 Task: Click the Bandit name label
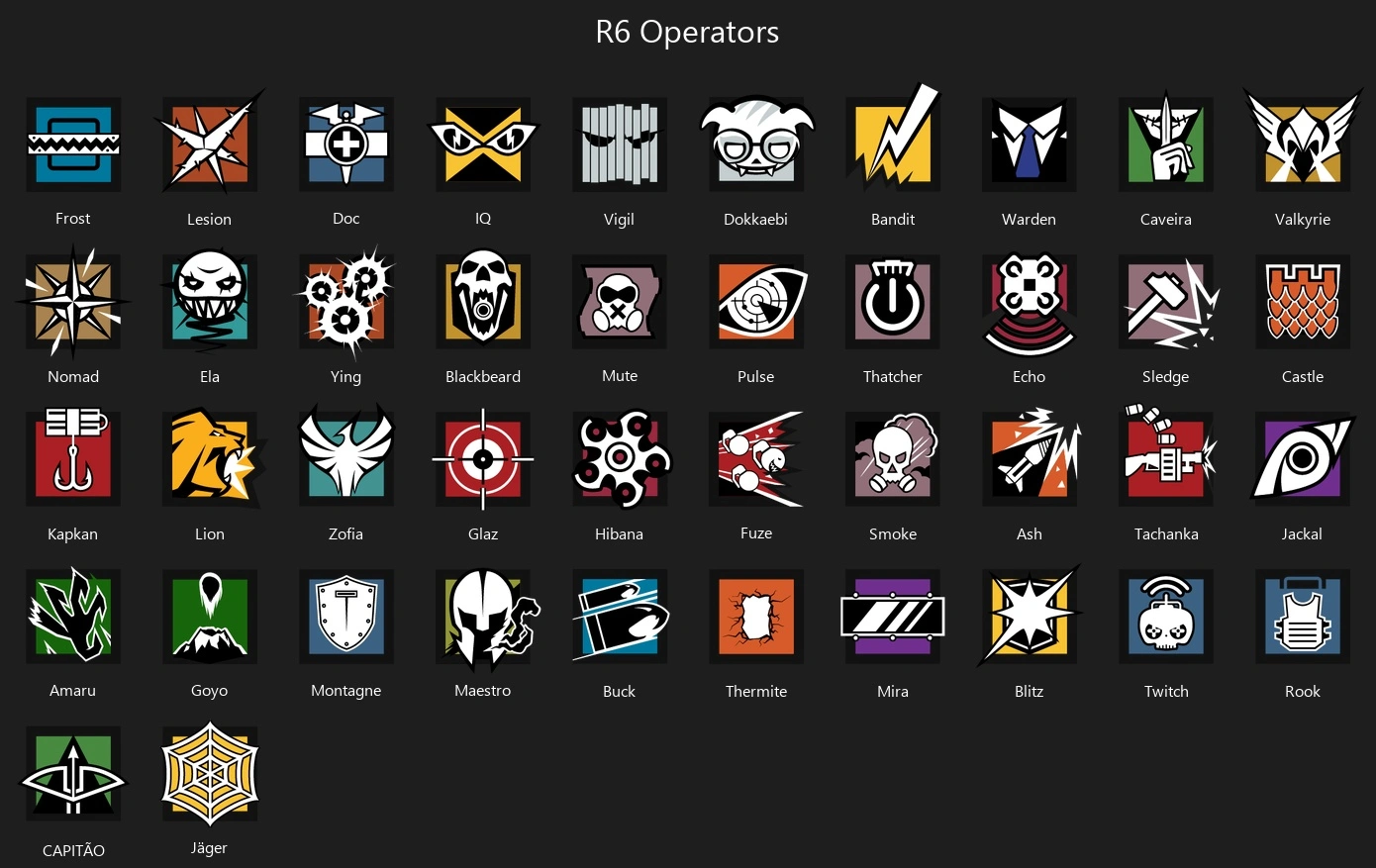(x=893, y=220)
